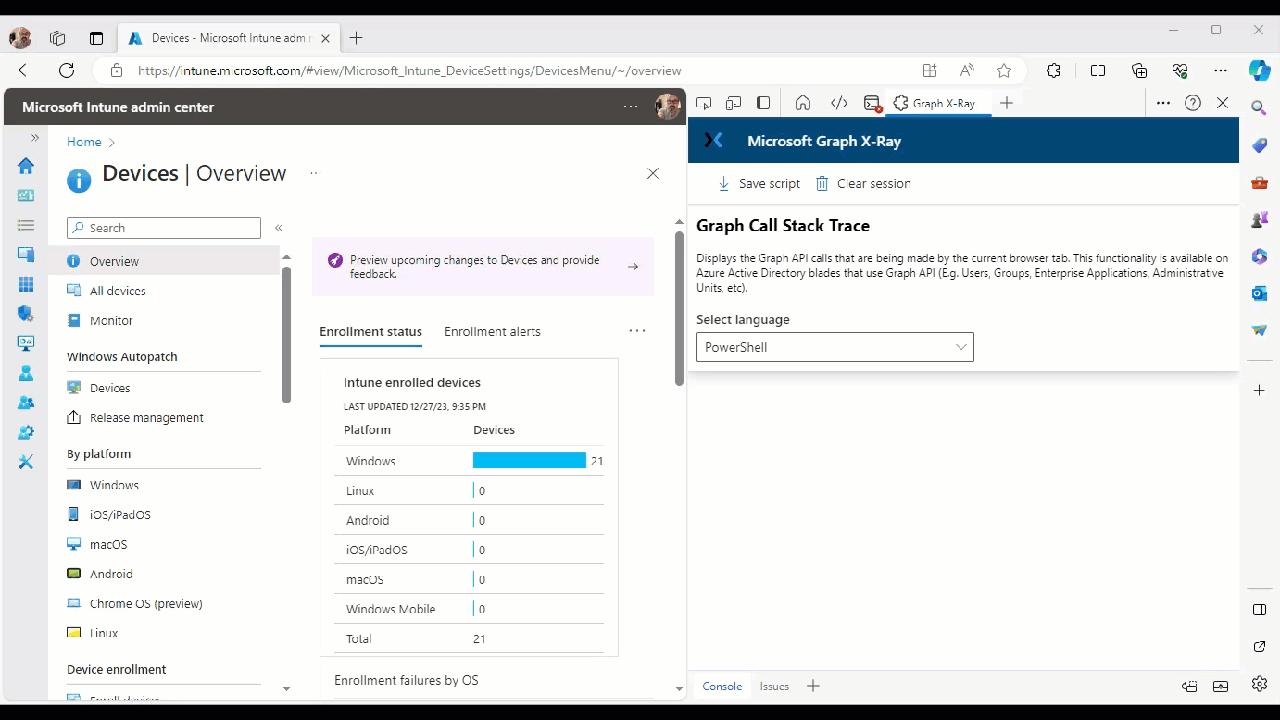
Task: Open the Devices icon in Intune sidebar
Action: point(26,255)
